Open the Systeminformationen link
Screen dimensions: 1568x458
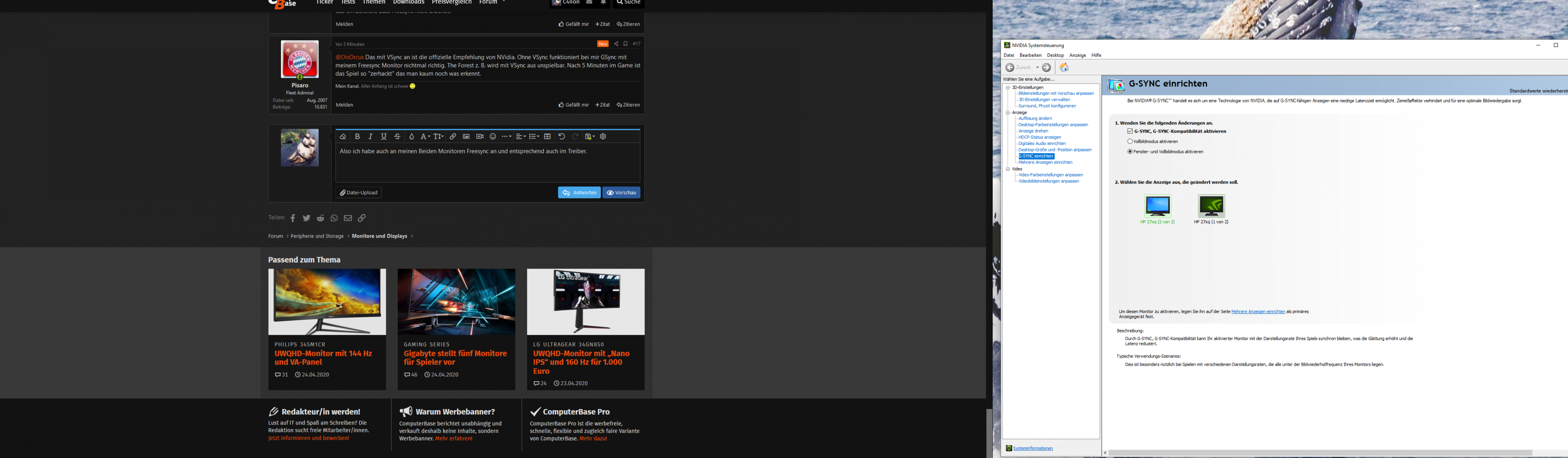[x=1033, y=448]
